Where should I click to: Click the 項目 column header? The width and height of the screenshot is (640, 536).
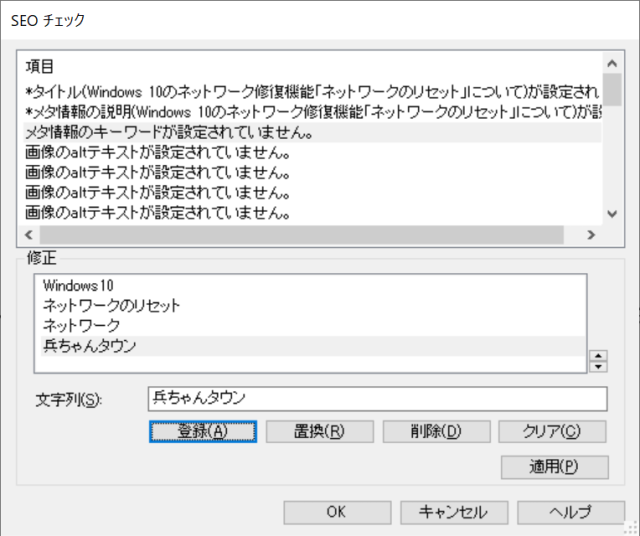point(40,66)
